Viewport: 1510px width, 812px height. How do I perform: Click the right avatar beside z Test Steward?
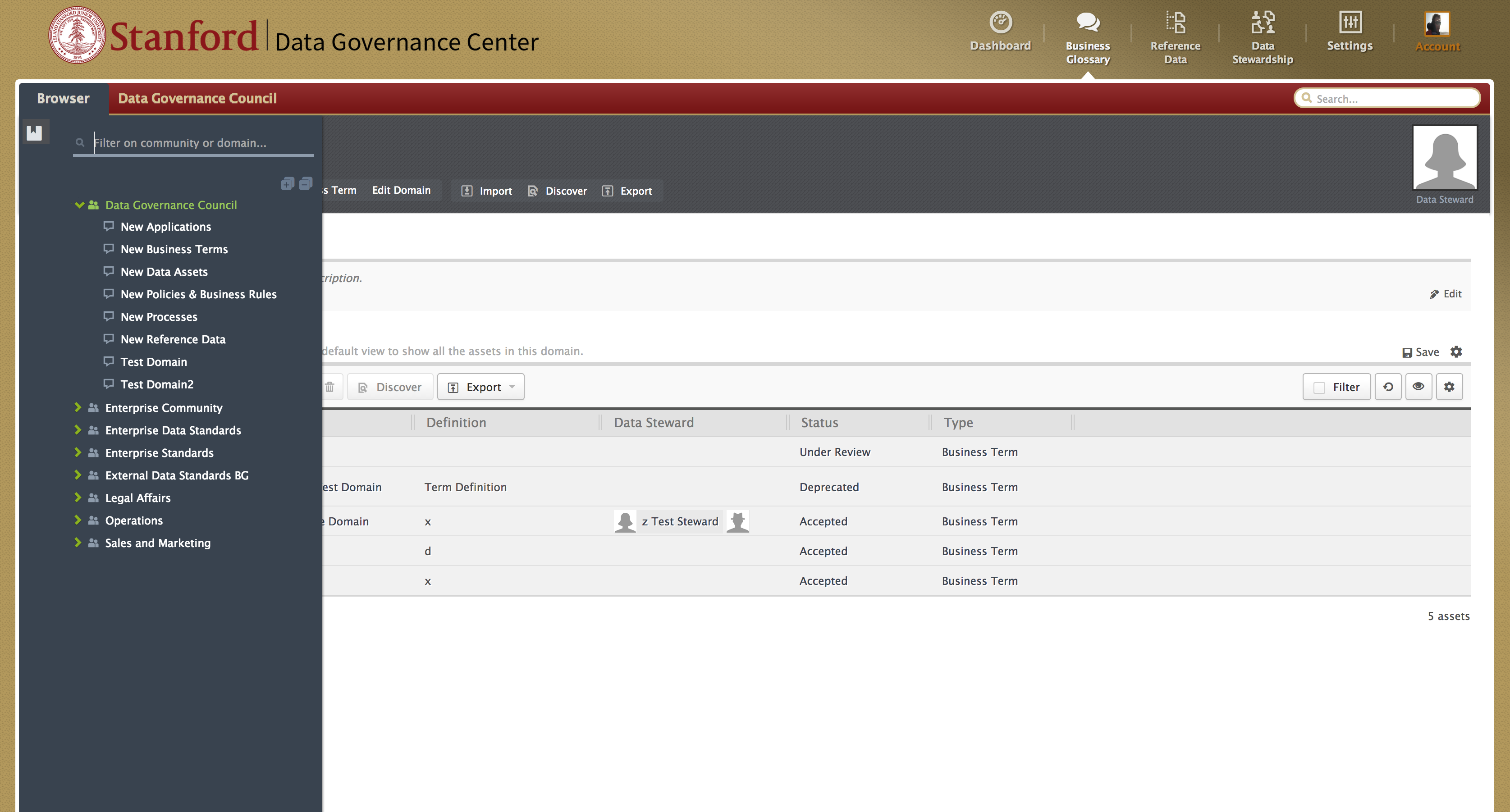point(737,521)
